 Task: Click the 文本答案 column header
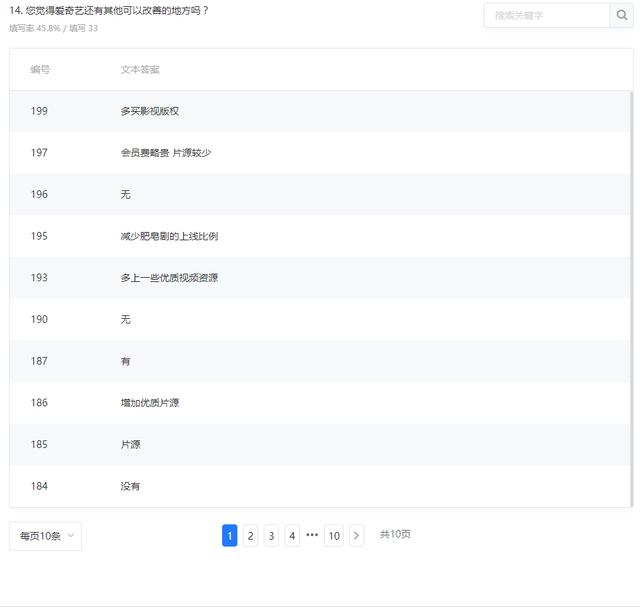(140, 69)
